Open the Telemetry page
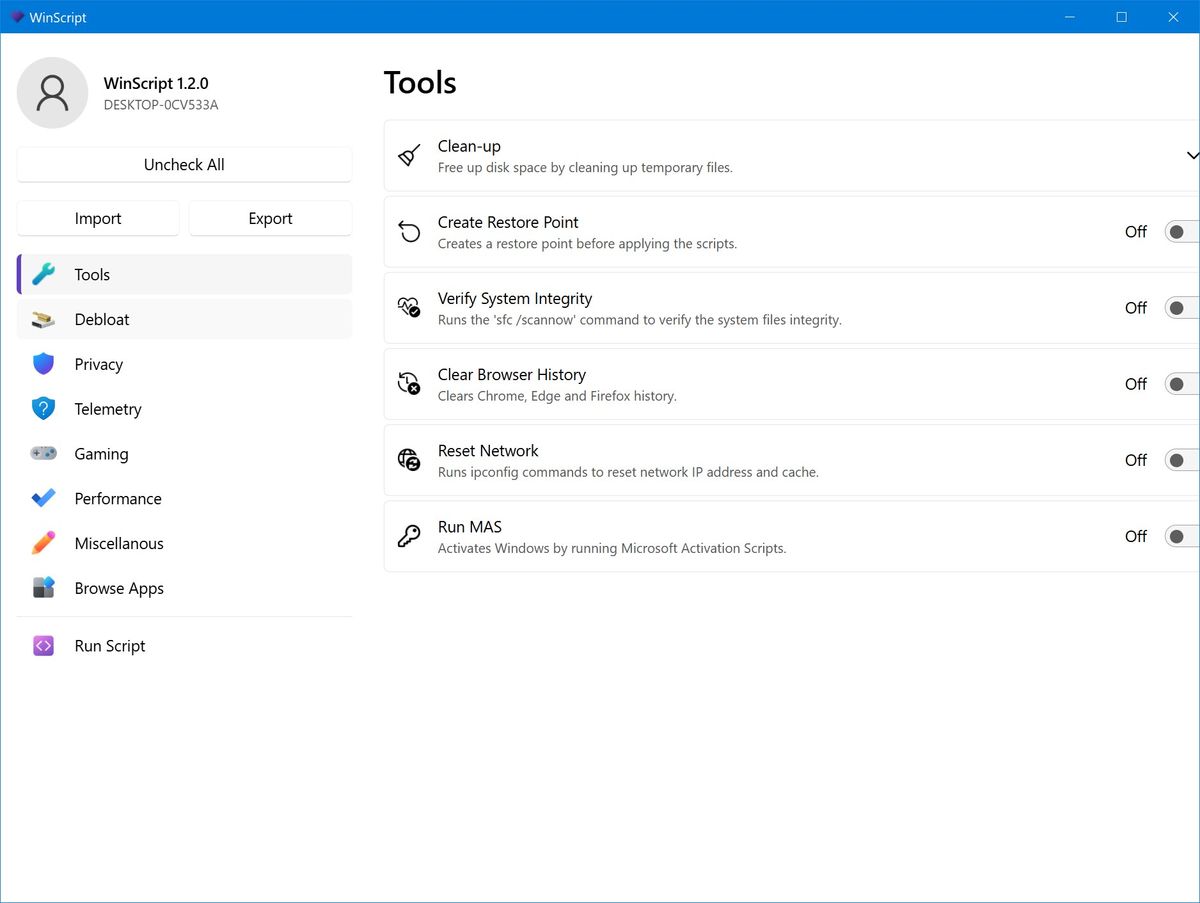1200x903 pixels. pos(108,409)
